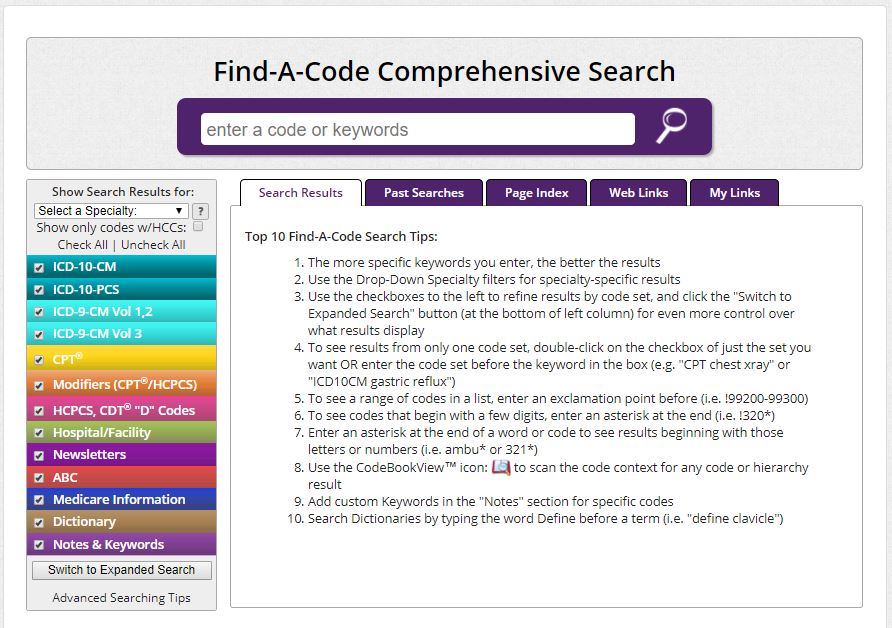Click tip 1 about specific keywords

pos(484,262)
